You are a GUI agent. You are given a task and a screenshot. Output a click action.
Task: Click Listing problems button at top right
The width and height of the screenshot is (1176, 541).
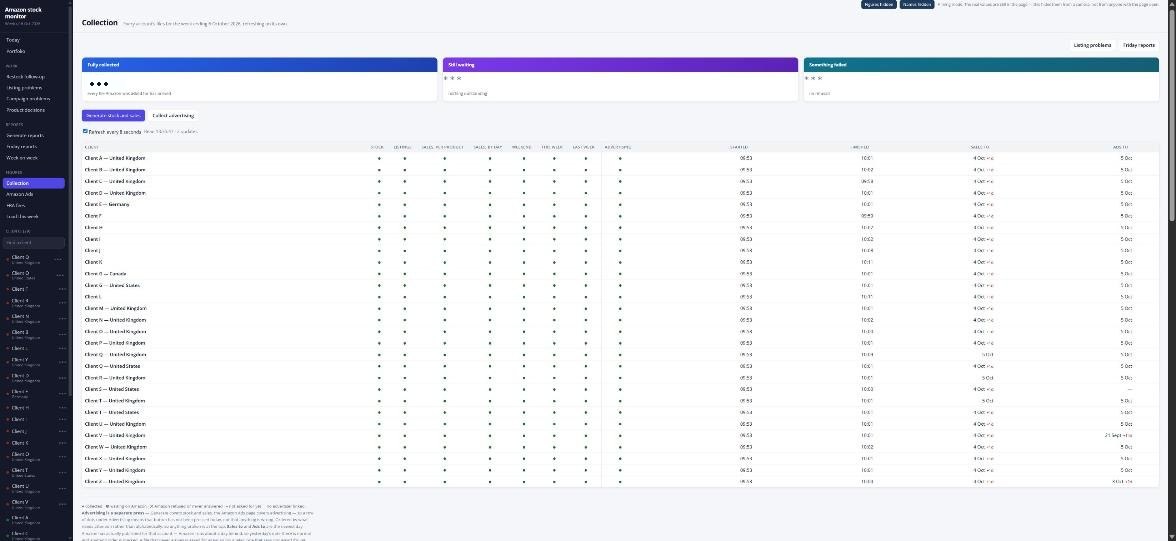tap(1092, 45)
